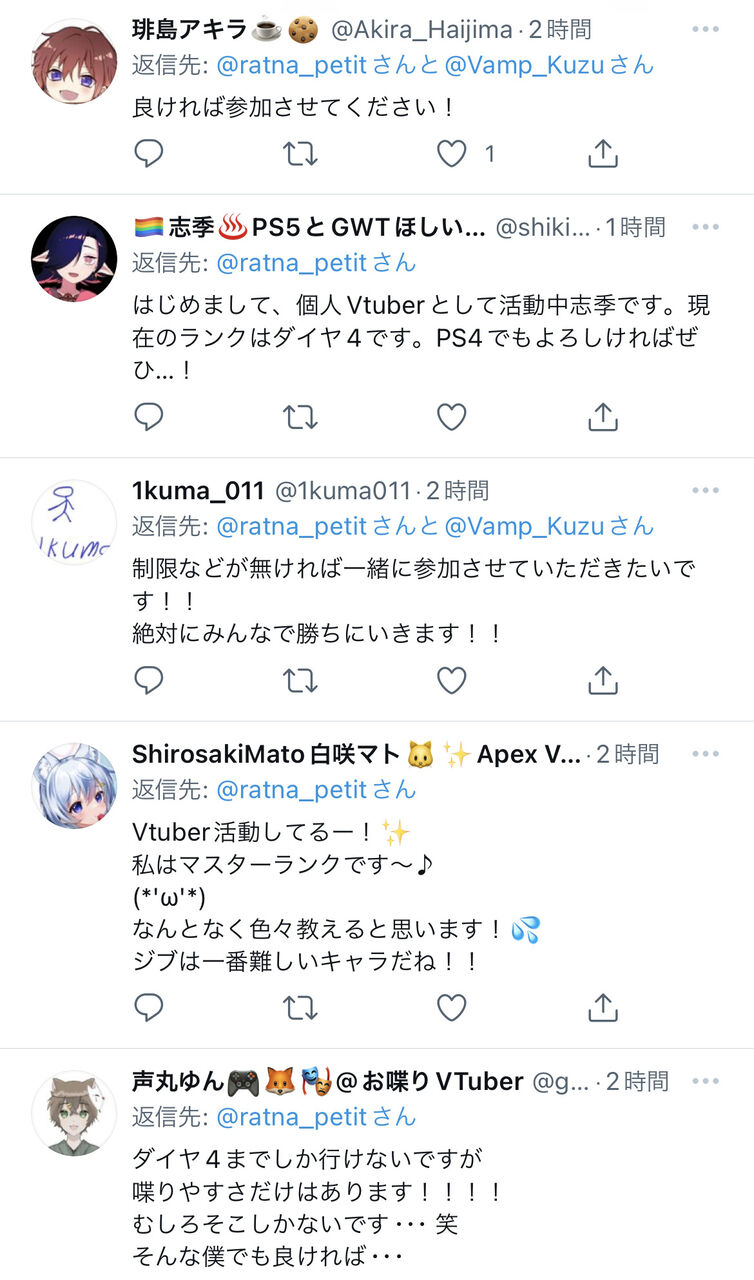View 志季's profile avatar
The image size is (754, 1280).
(x=74, y=259)
